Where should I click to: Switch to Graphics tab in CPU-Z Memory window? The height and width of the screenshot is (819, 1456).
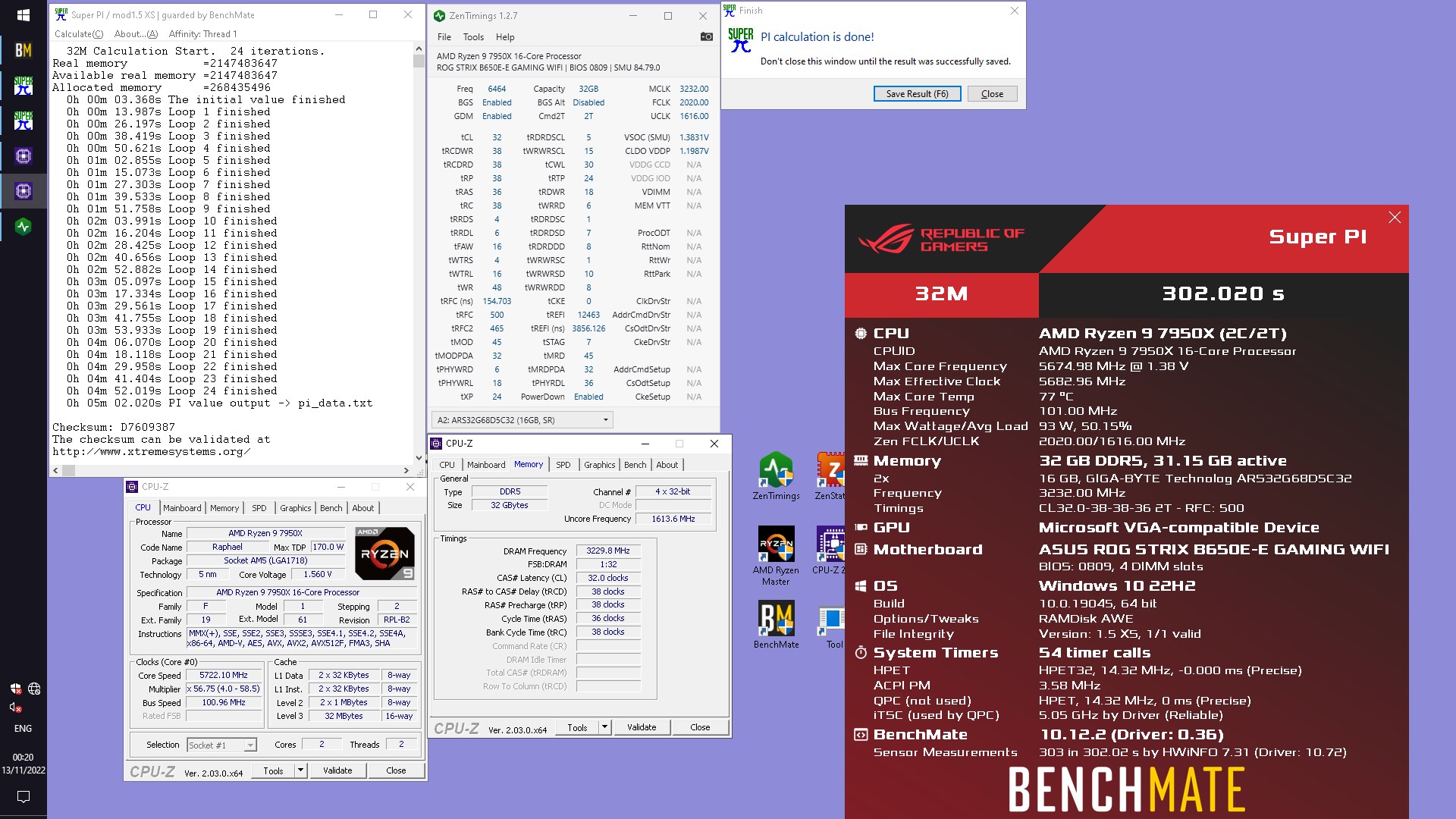tap(599, 465)
